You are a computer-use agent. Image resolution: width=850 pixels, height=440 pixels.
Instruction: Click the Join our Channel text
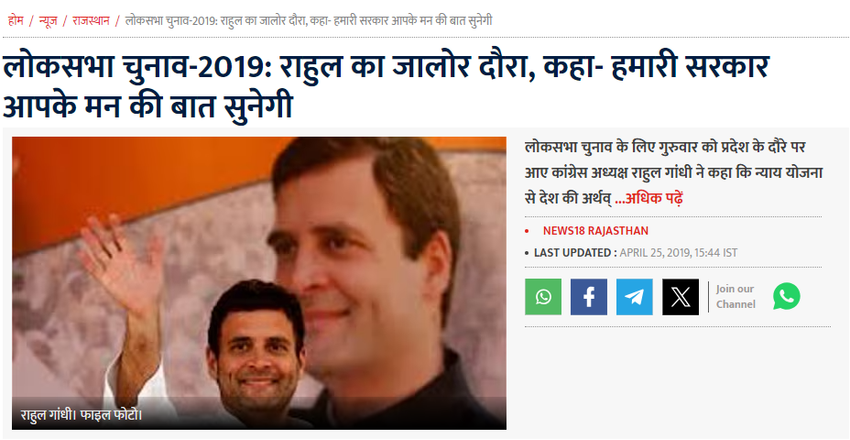tap(736, 296)
